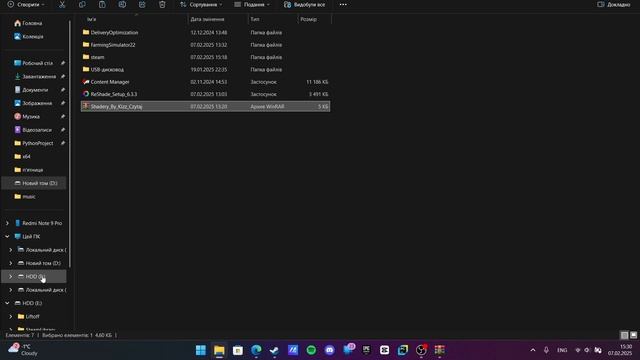This screenshot has height=360, width=640.
Task: Click the Copy icon in toolbar
Action: pos(82,4)
